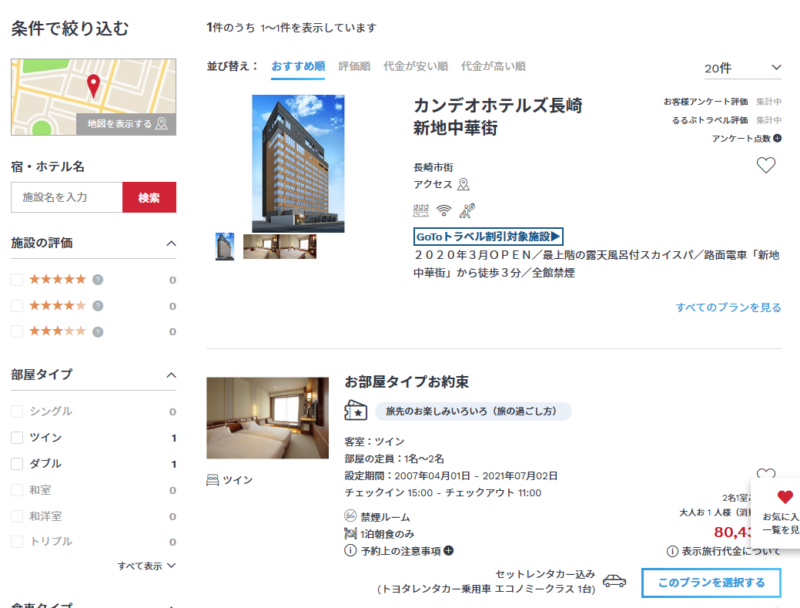
Task: Click このプランを選択する button
Action: tap(711, 582)
